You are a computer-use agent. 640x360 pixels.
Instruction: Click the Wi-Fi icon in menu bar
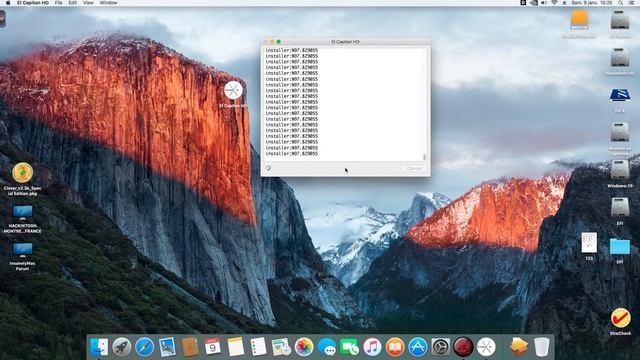pyautogui.click(x=554, y=3)
